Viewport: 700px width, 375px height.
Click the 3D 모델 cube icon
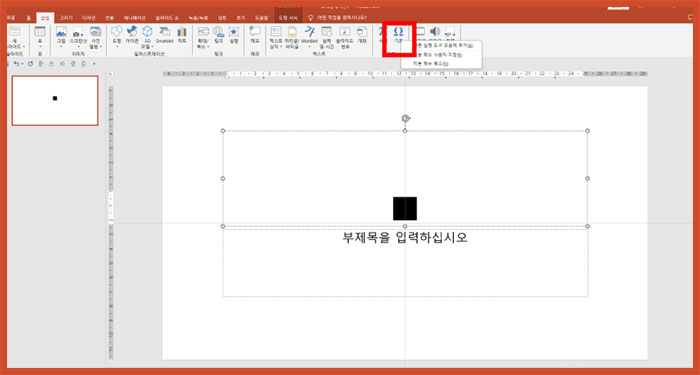(x=147, y=31)
